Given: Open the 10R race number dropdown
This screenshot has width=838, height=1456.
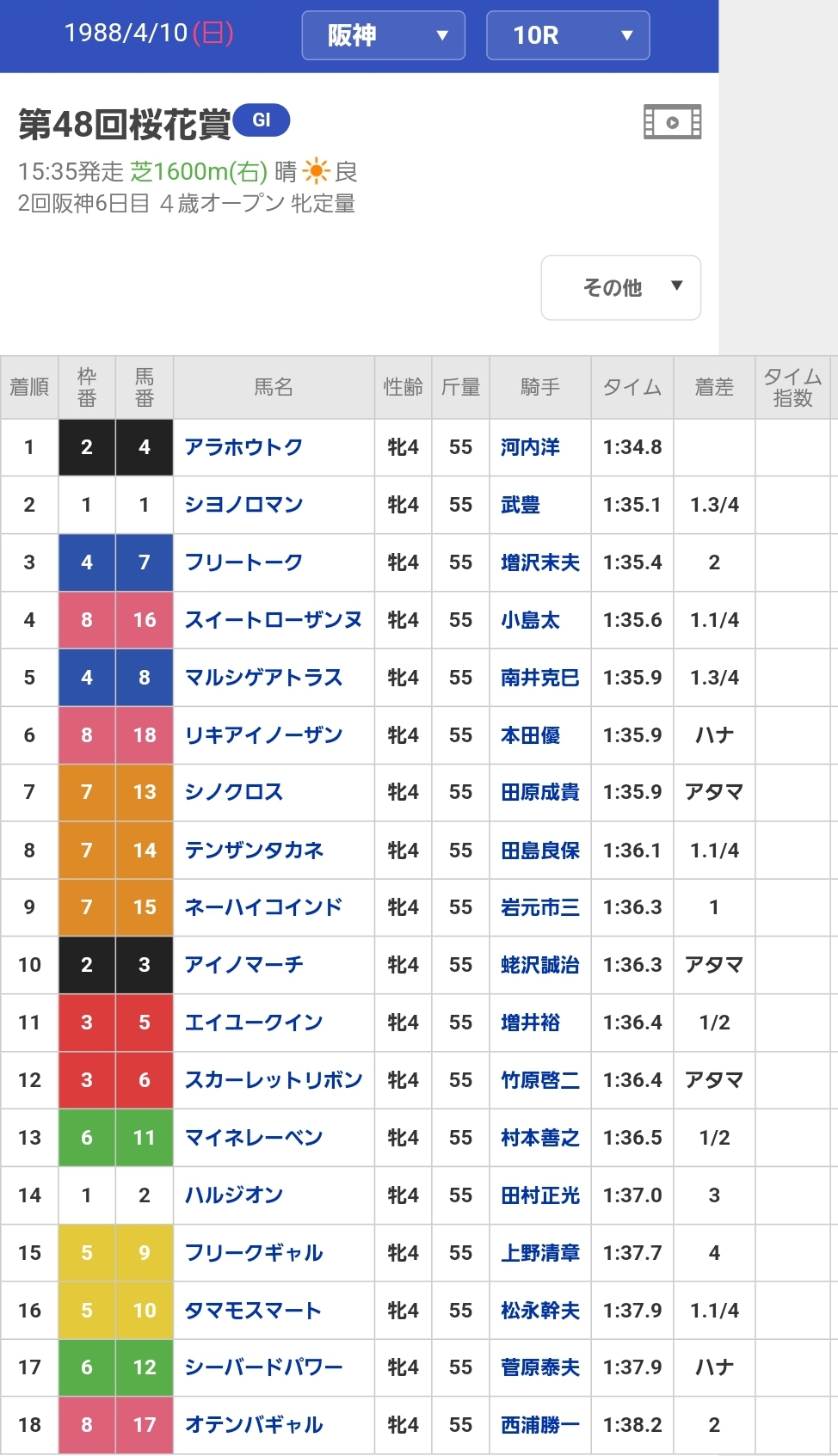Looking at the screenshot, I should point(567,35).
